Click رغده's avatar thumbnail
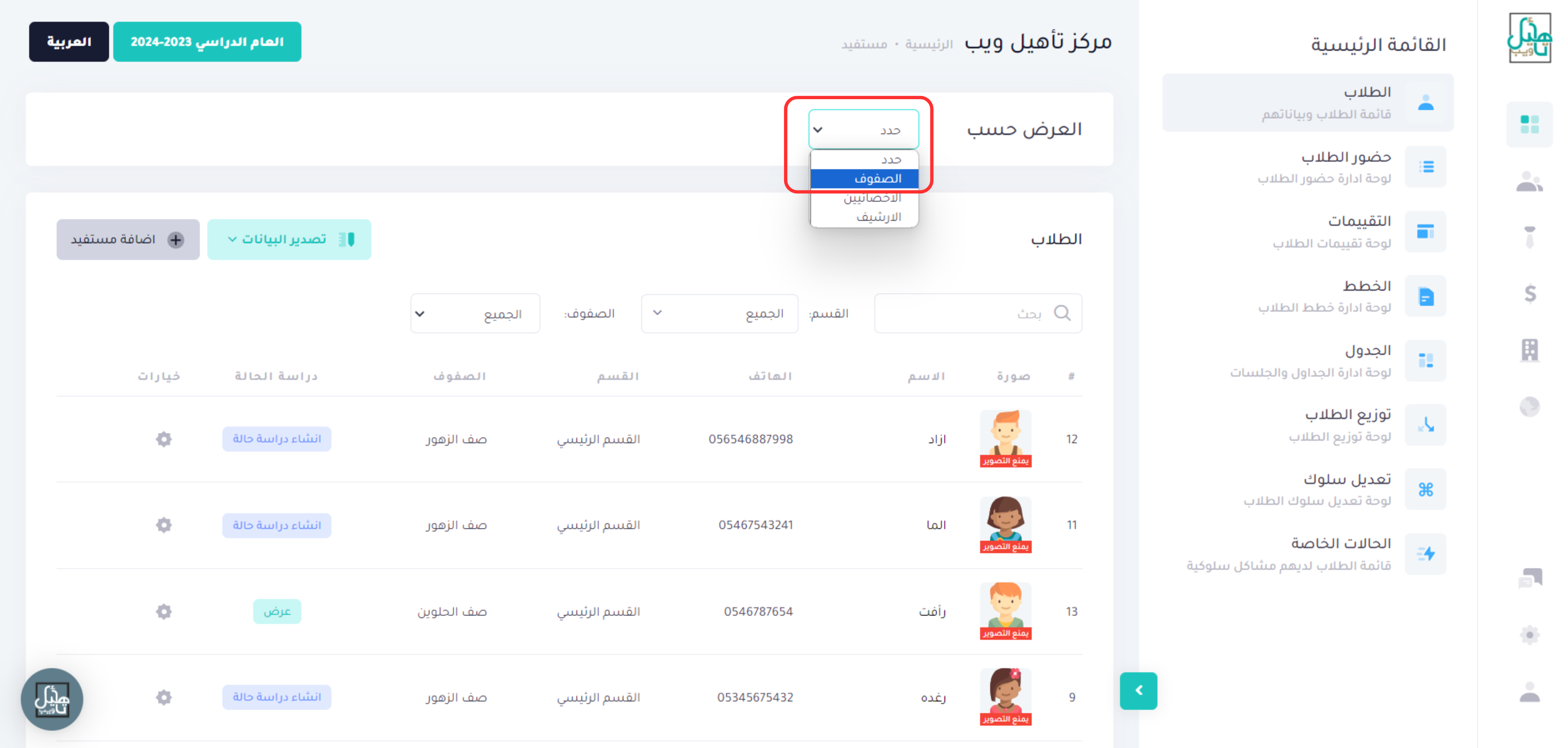This screenshot has width=1568, height=748. point(1006,696)
